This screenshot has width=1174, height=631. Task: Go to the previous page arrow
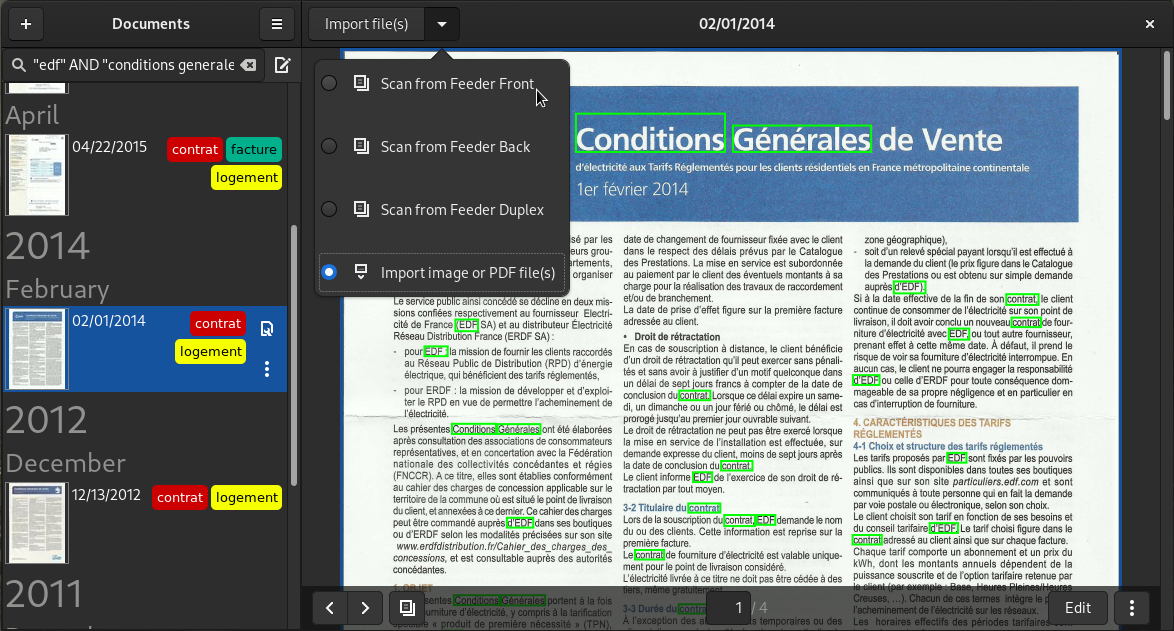pos(330,607)
